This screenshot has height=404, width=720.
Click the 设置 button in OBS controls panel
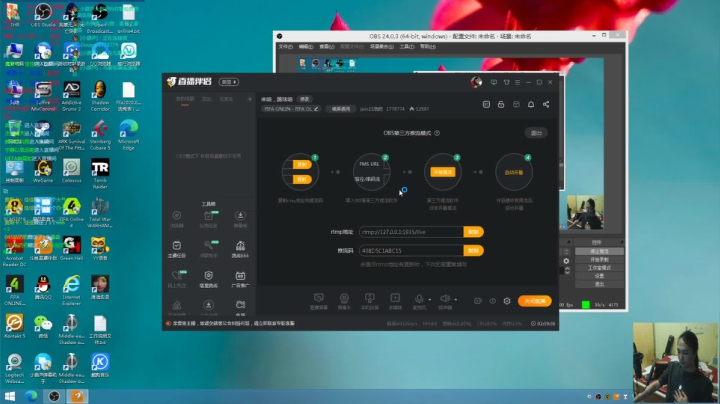tap(599, 276)
